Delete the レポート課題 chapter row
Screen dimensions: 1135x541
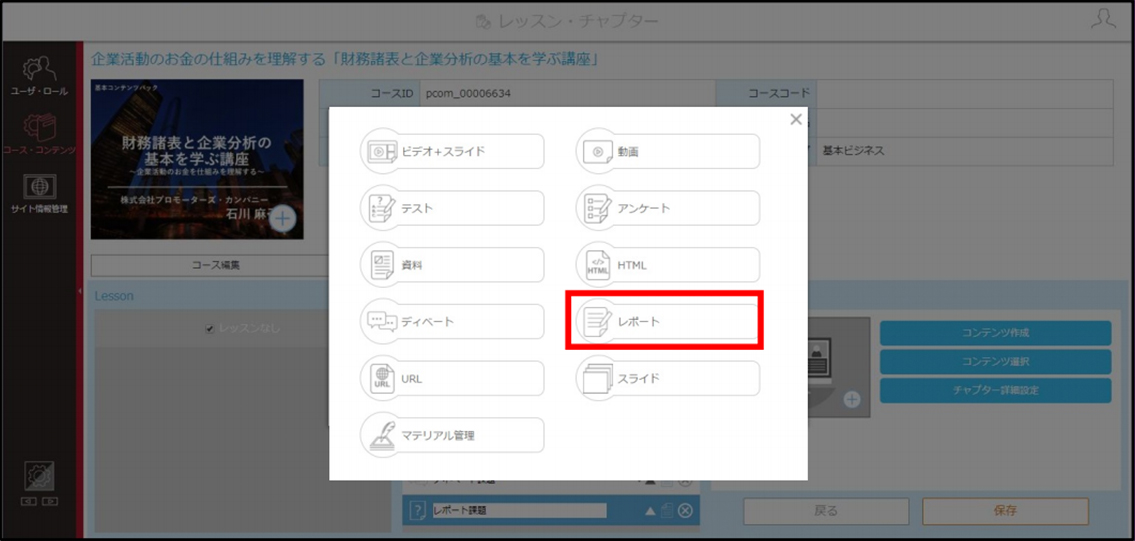coord(685,511)
